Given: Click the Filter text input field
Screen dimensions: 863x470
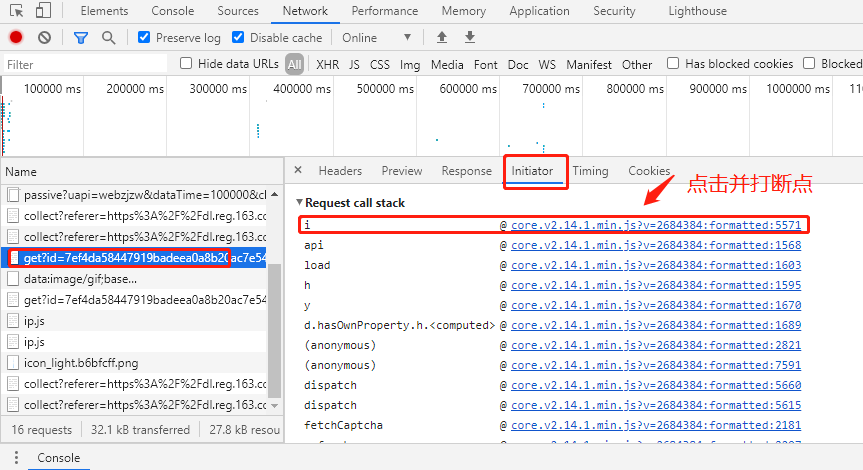Looking at the screenshot, I should pos(85,64).
